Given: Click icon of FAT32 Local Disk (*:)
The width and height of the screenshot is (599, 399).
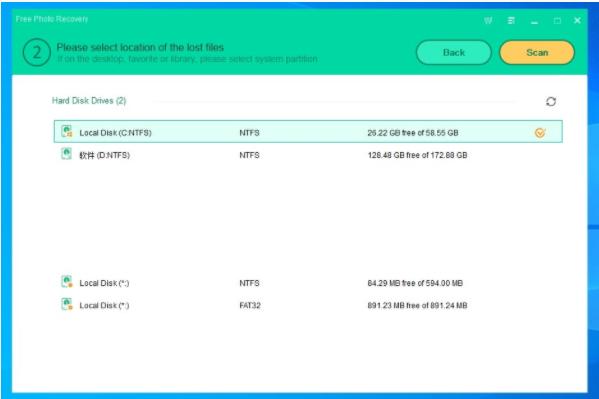Looking at the screenshot, I should [67, 304].
